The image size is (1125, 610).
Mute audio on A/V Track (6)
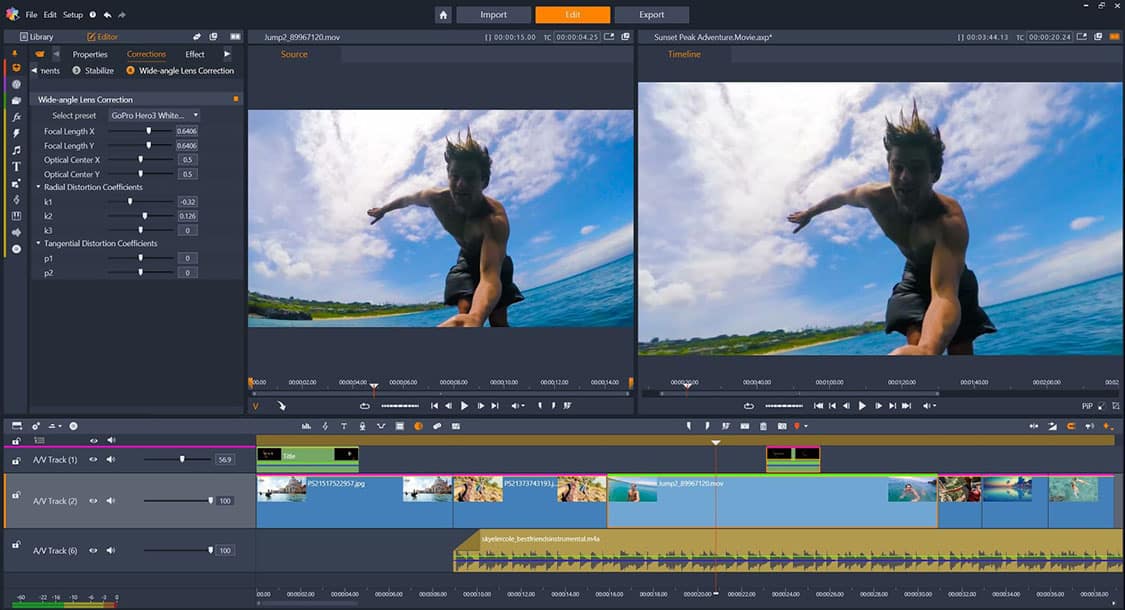tap(110, 550)
